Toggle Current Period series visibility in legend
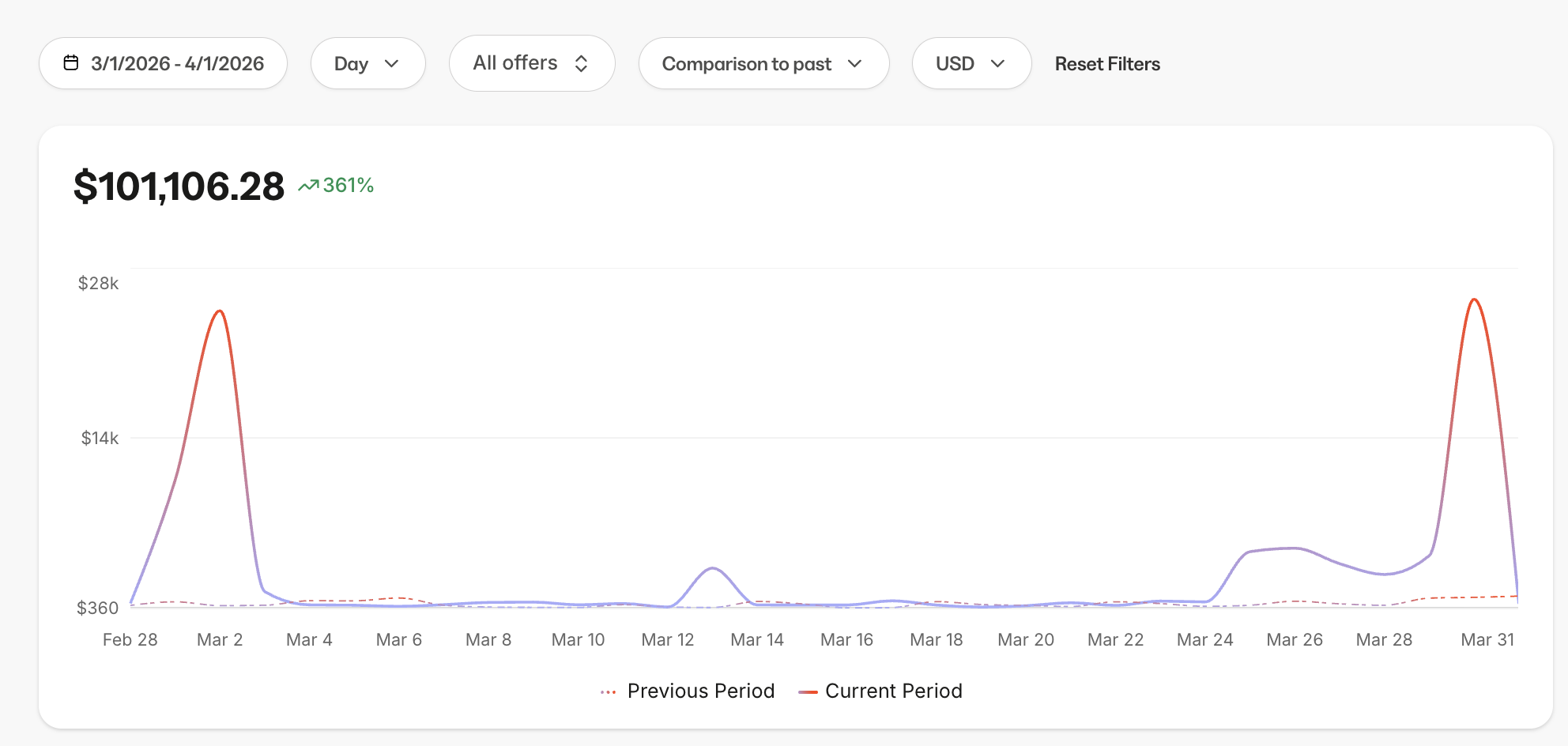 [893, 691]
